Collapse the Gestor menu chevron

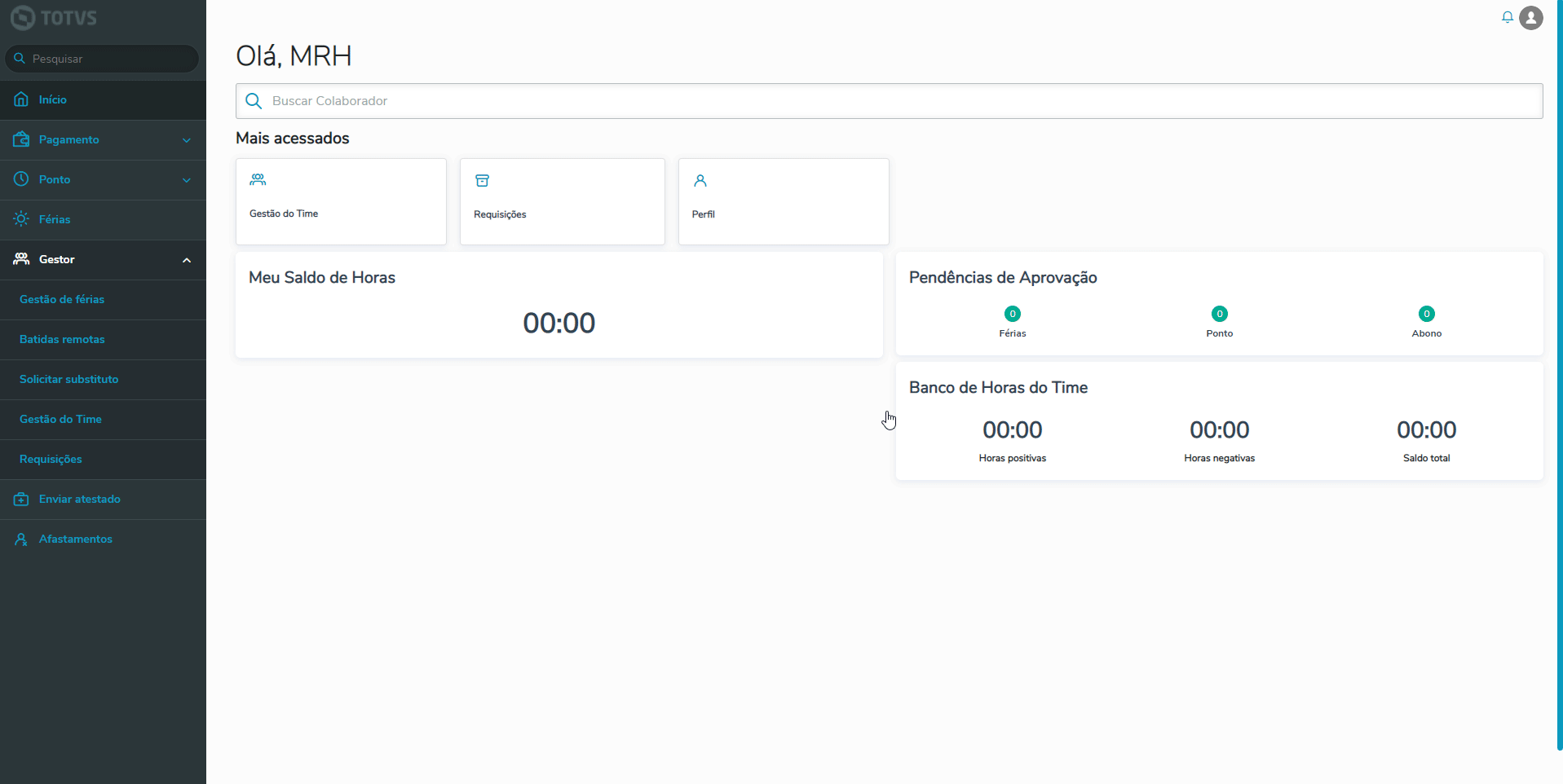click(x=187, y=260)
